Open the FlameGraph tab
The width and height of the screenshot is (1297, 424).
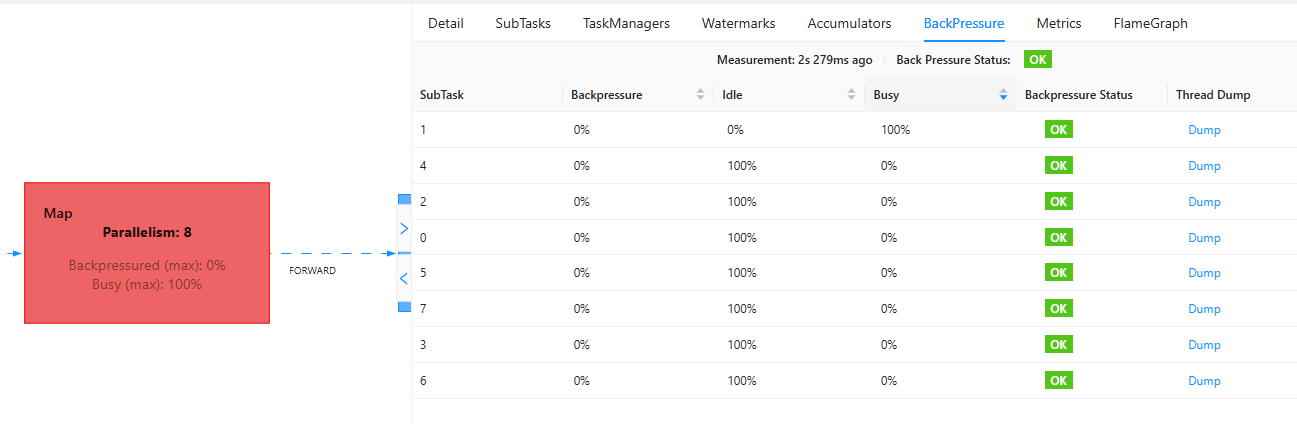1150,23
